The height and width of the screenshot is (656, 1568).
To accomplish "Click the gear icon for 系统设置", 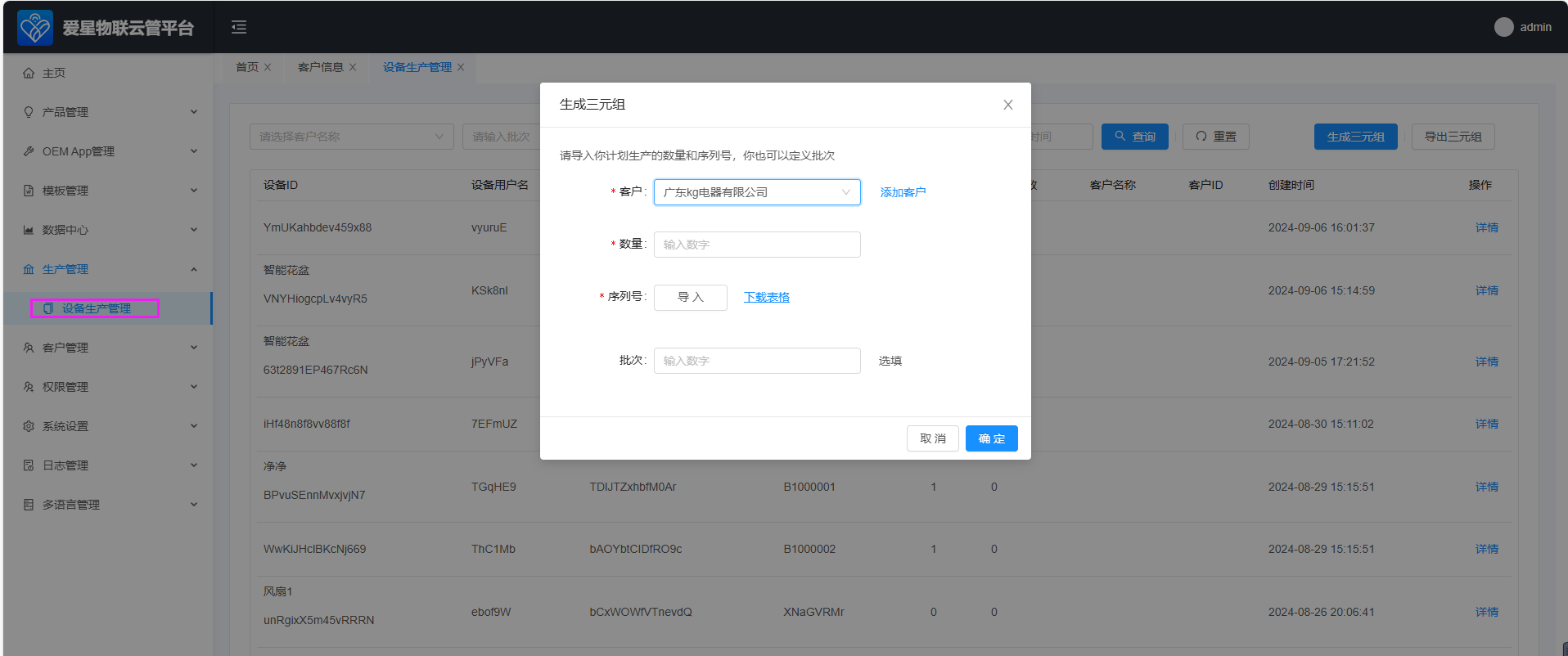I will click(29, 426).
